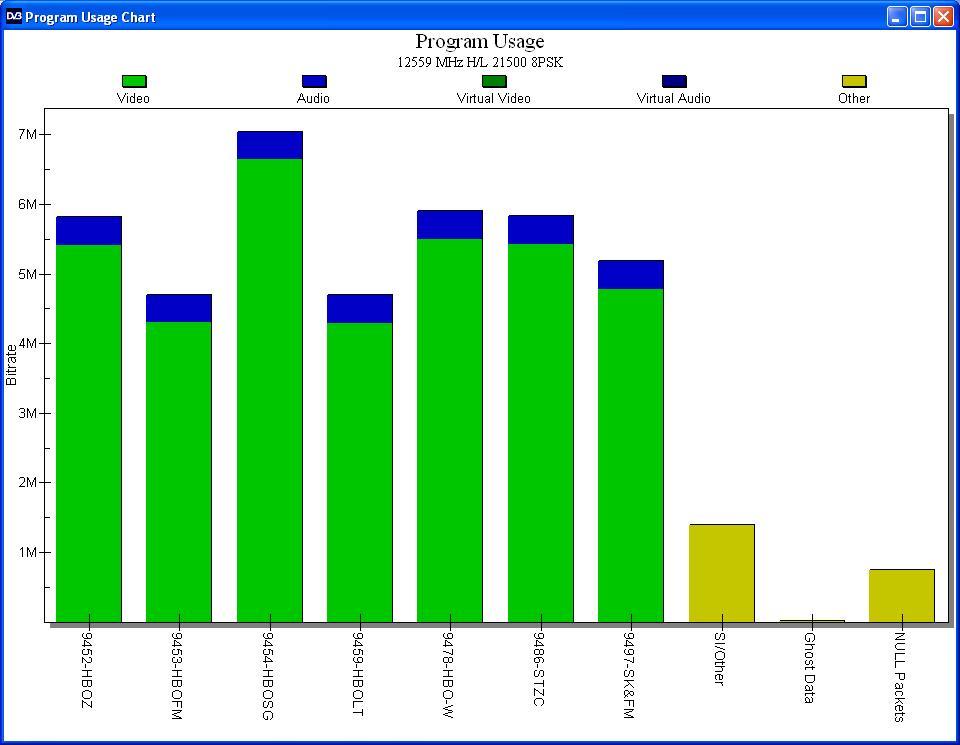Click the yellow Other legend swatch
960x745 pixels.
pos(853,81)
